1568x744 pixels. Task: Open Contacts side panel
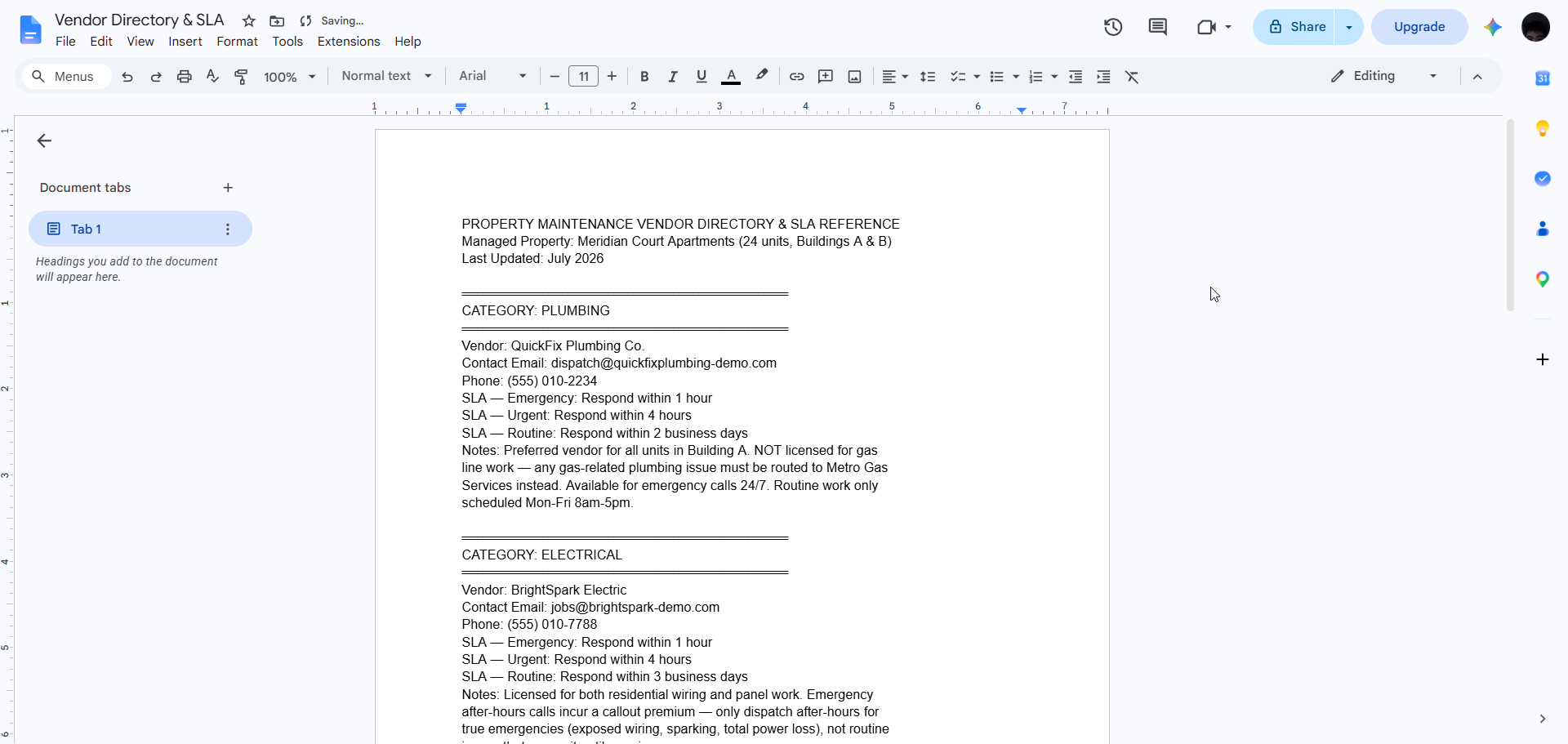(1542, 229)
